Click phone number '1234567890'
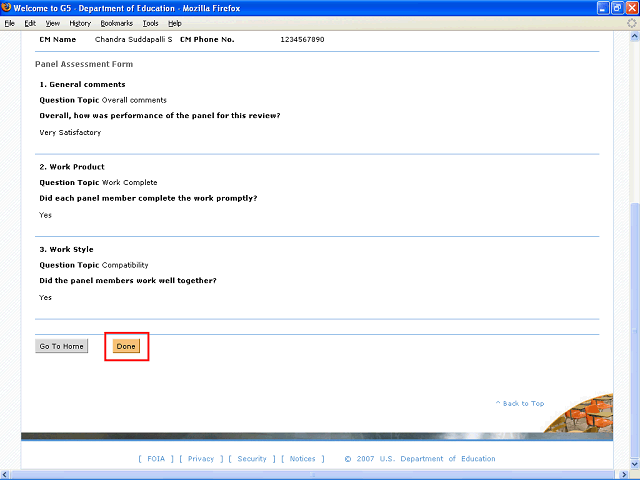640x480 pixels. pos(302,40)
